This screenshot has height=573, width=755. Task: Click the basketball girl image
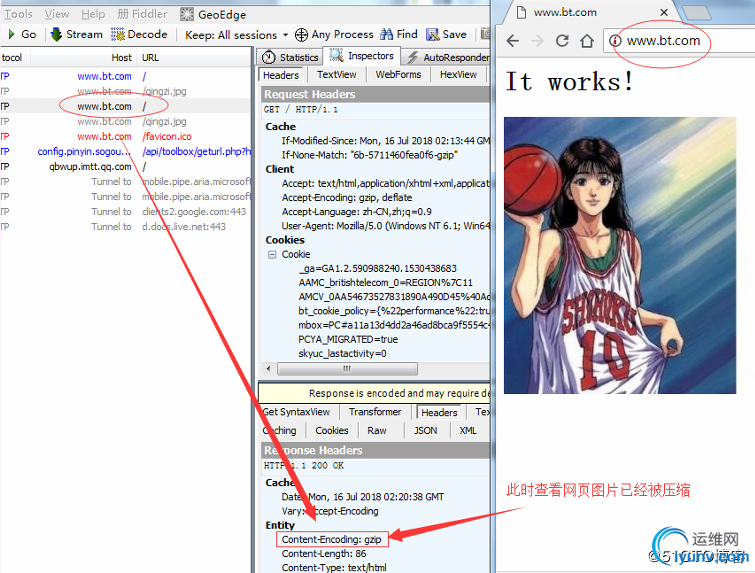coord(620,255)
